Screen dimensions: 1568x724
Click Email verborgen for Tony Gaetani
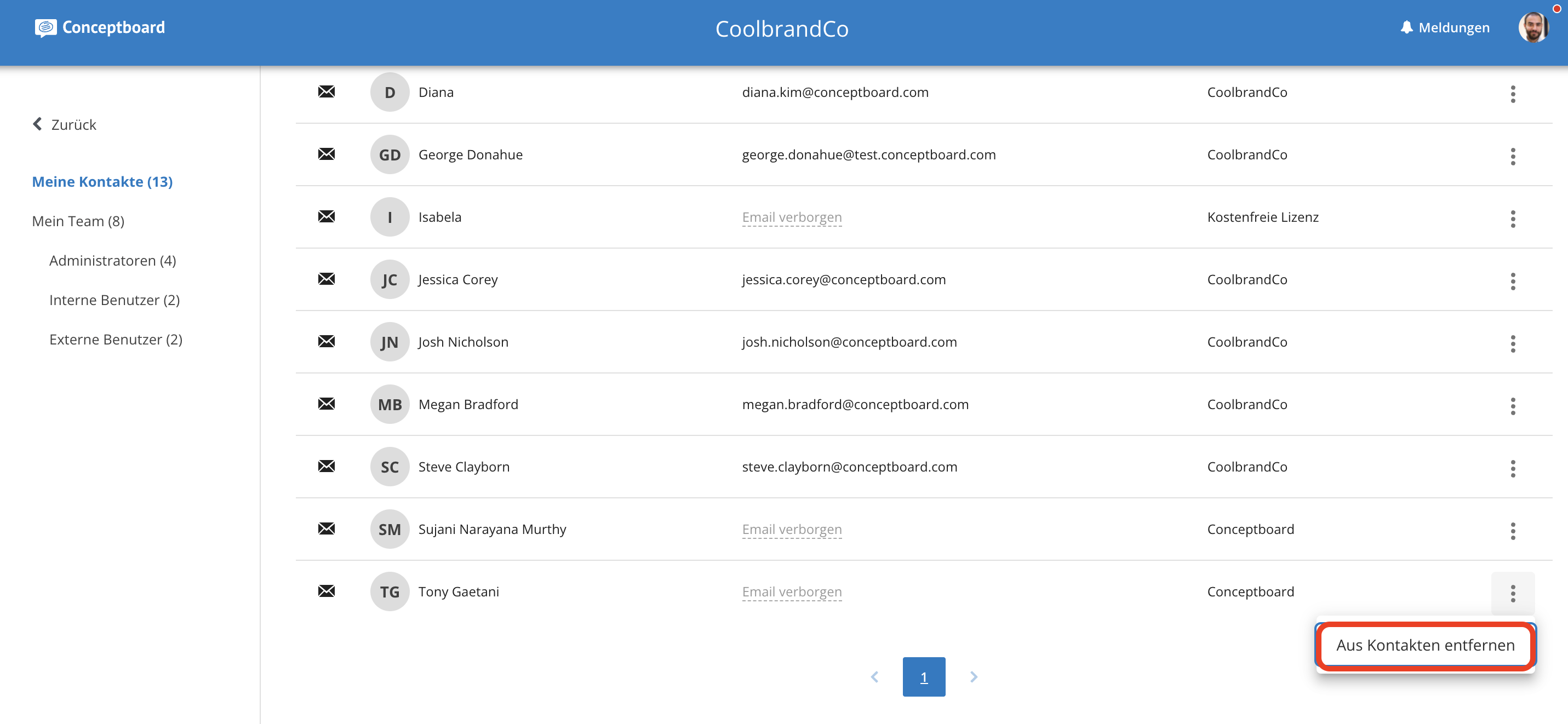(791, 592)
